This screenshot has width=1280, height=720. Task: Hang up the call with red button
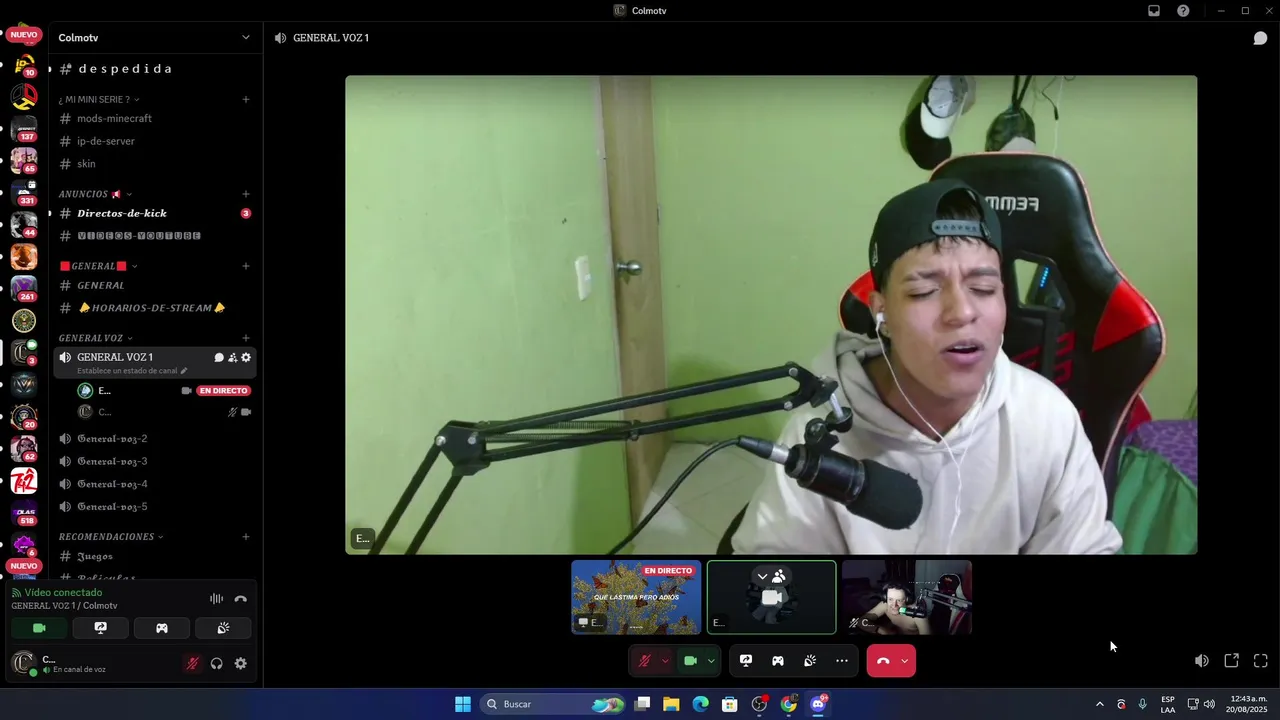883,661
